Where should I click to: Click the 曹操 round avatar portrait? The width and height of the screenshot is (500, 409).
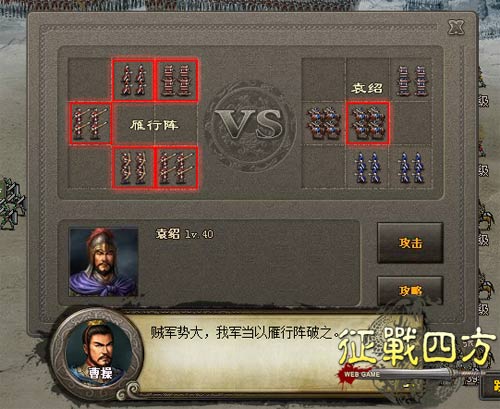pyautogui.click(x=98, y=354)
